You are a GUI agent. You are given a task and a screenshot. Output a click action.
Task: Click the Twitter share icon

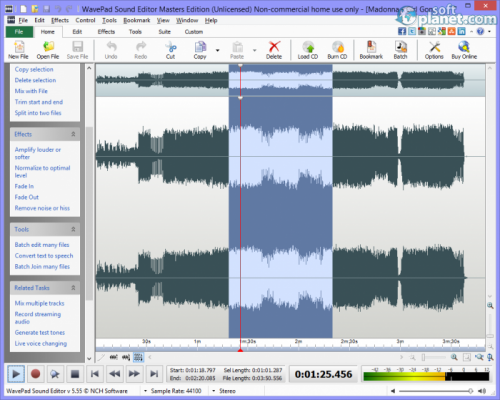pos(412,31)
